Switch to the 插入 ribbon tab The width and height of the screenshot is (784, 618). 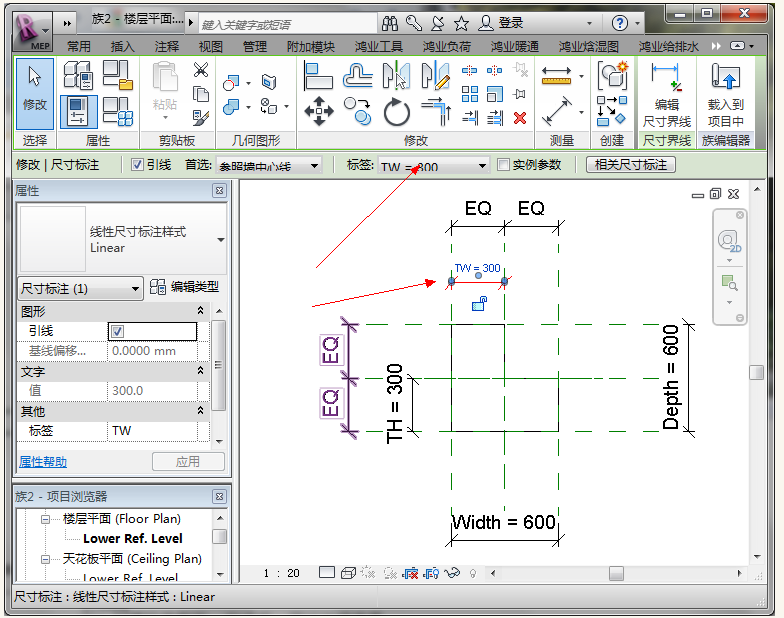click(122, 46)
